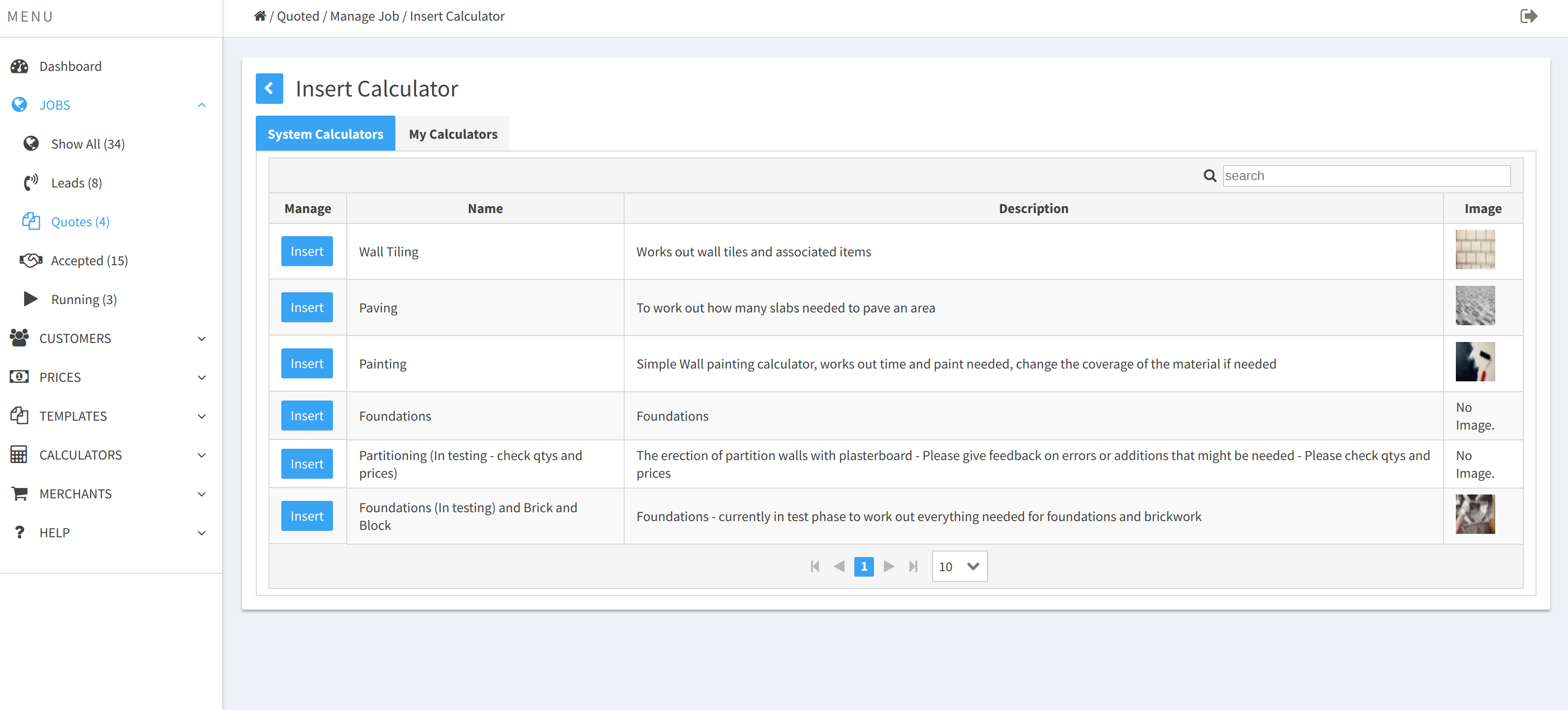Click the Image column header
The height and width of the screenshot is (710, 1568).
coord(1483,209)
